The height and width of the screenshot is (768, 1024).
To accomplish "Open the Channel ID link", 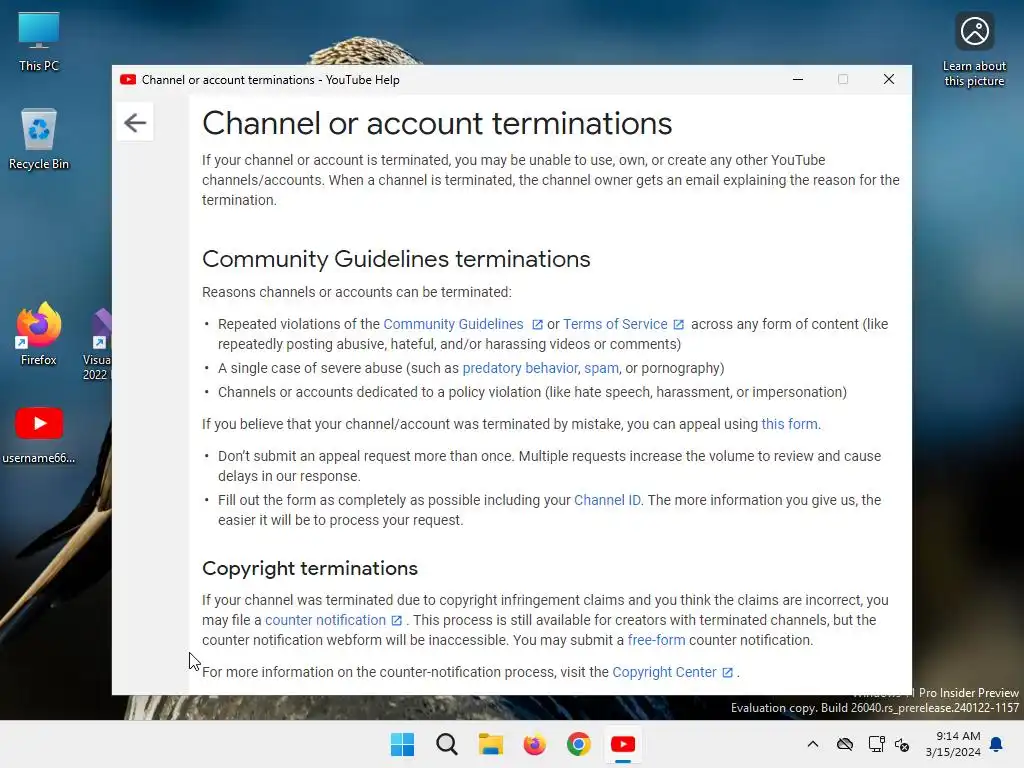I will pyautogui.click(x=607, y=500).
